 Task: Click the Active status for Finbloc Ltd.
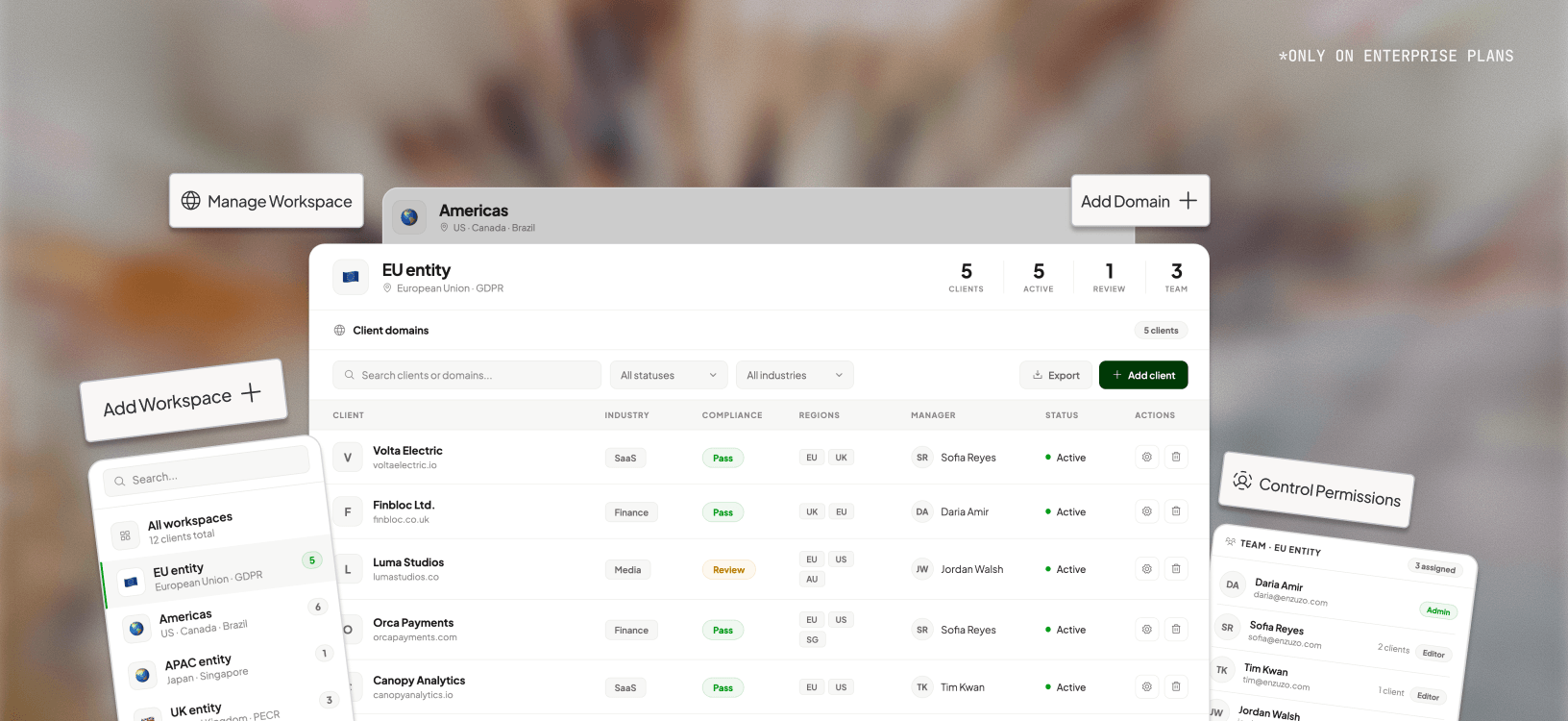tap(1066, 512)
